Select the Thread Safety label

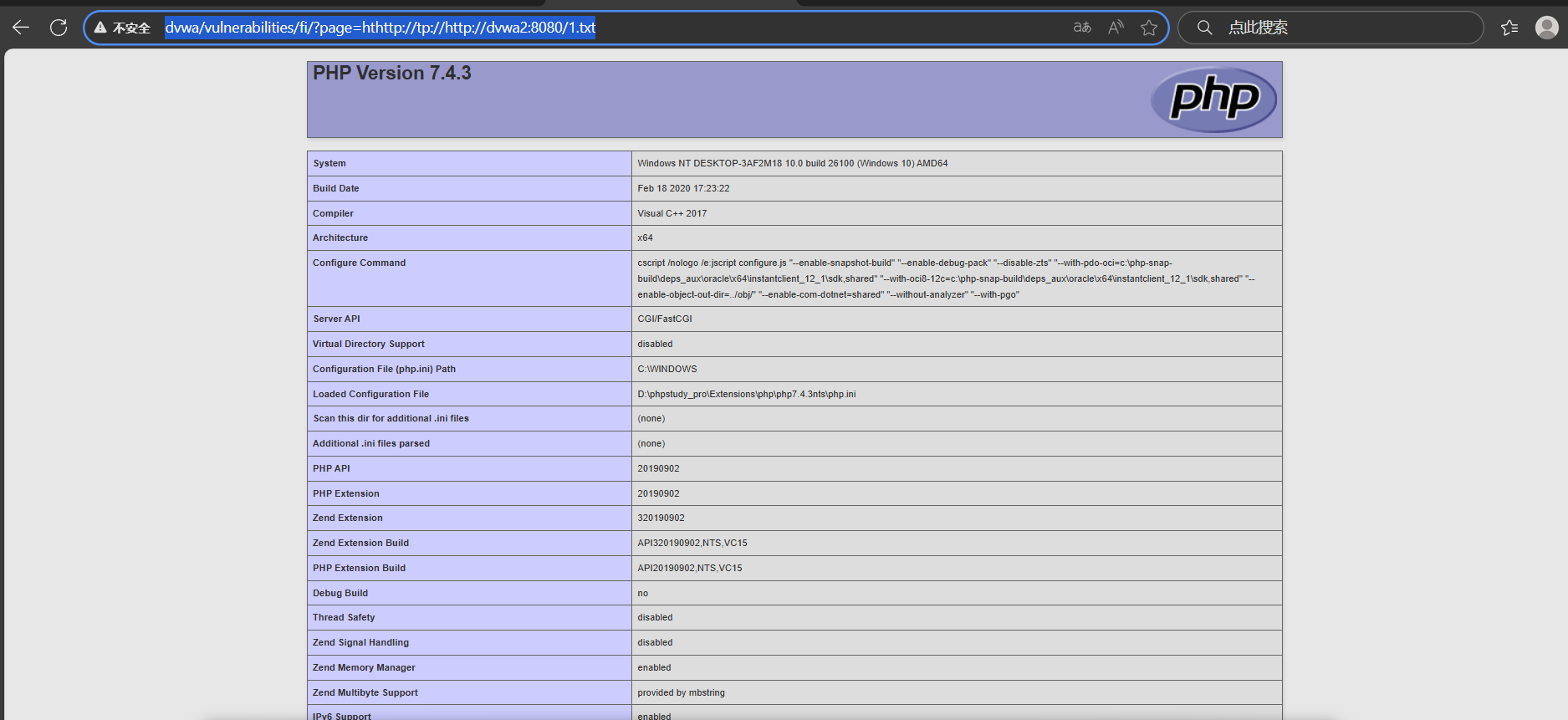point(344,618)
